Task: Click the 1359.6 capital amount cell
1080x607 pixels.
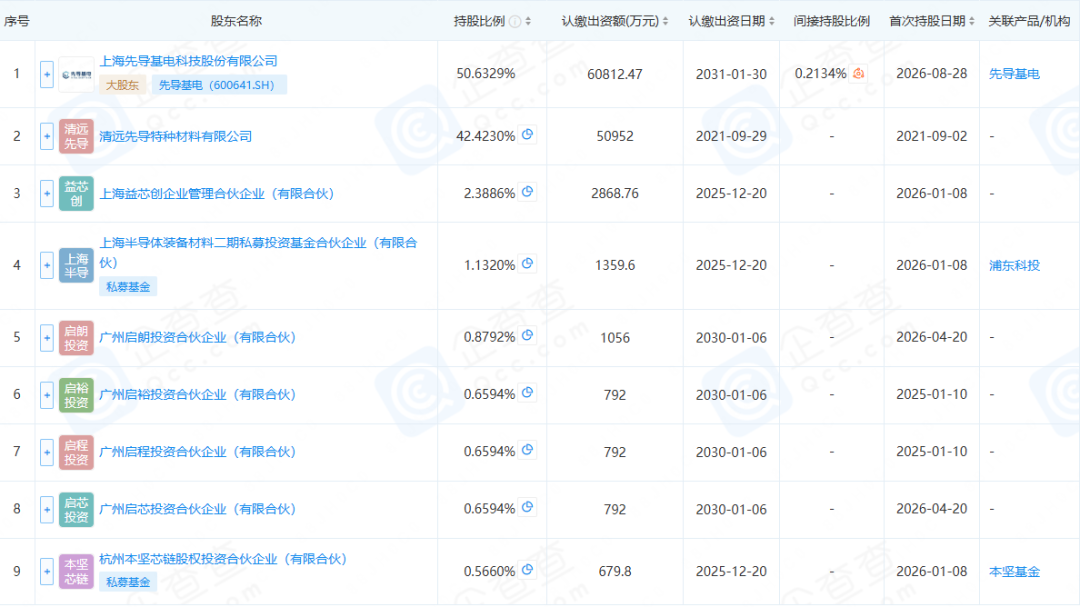Action: [615, 265]
